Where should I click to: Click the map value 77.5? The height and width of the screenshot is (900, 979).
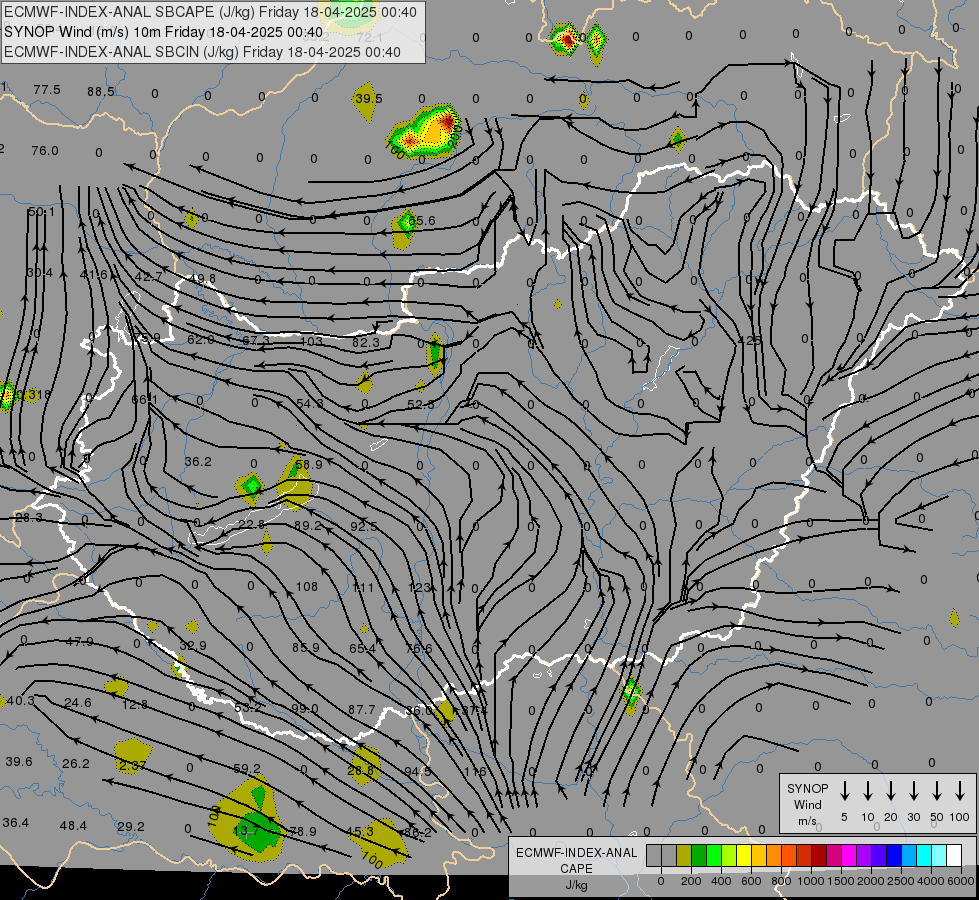47,90
